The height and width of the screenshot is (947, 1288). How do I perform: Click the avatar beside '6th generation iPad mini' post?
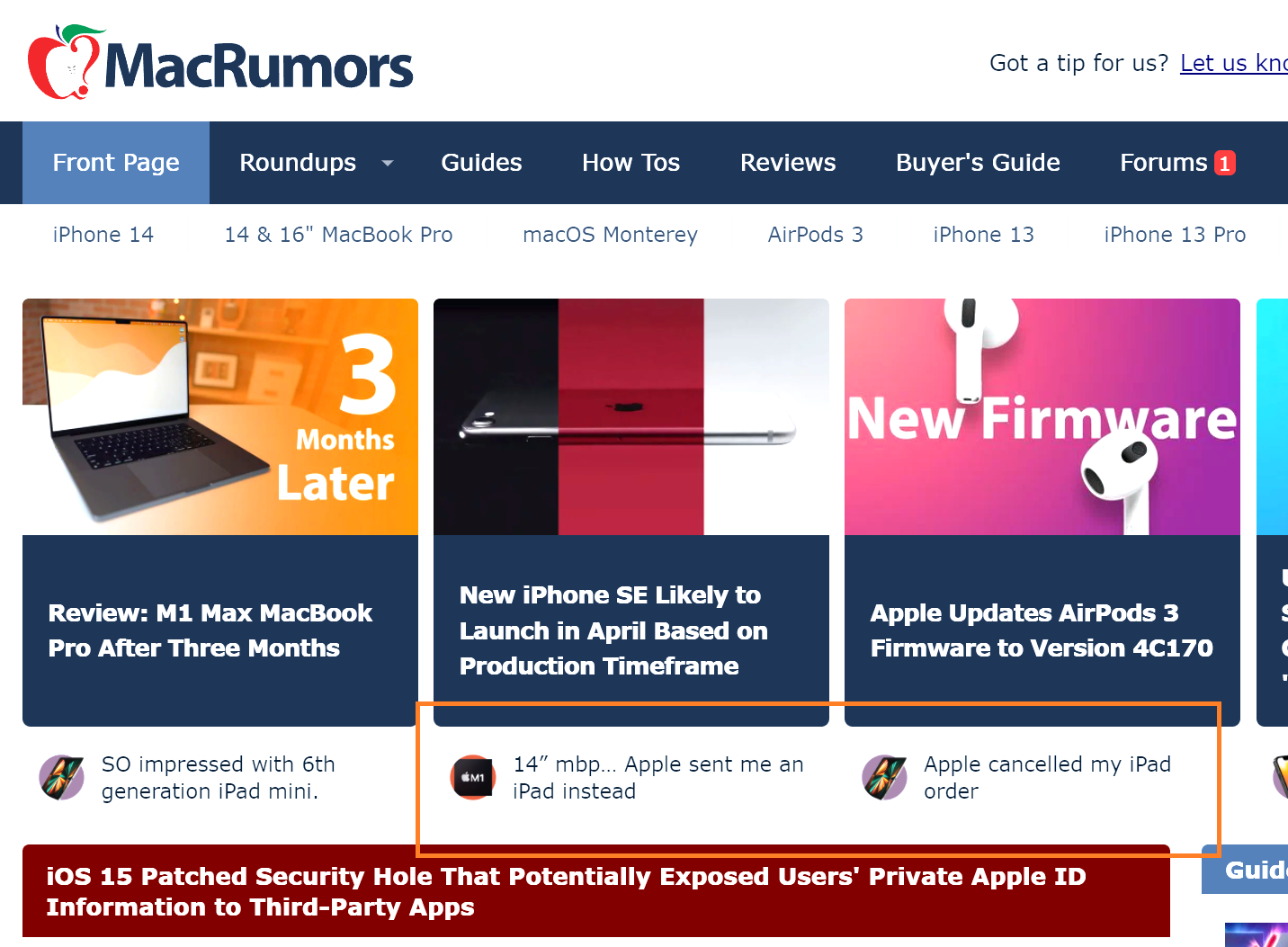coord(62,777)
